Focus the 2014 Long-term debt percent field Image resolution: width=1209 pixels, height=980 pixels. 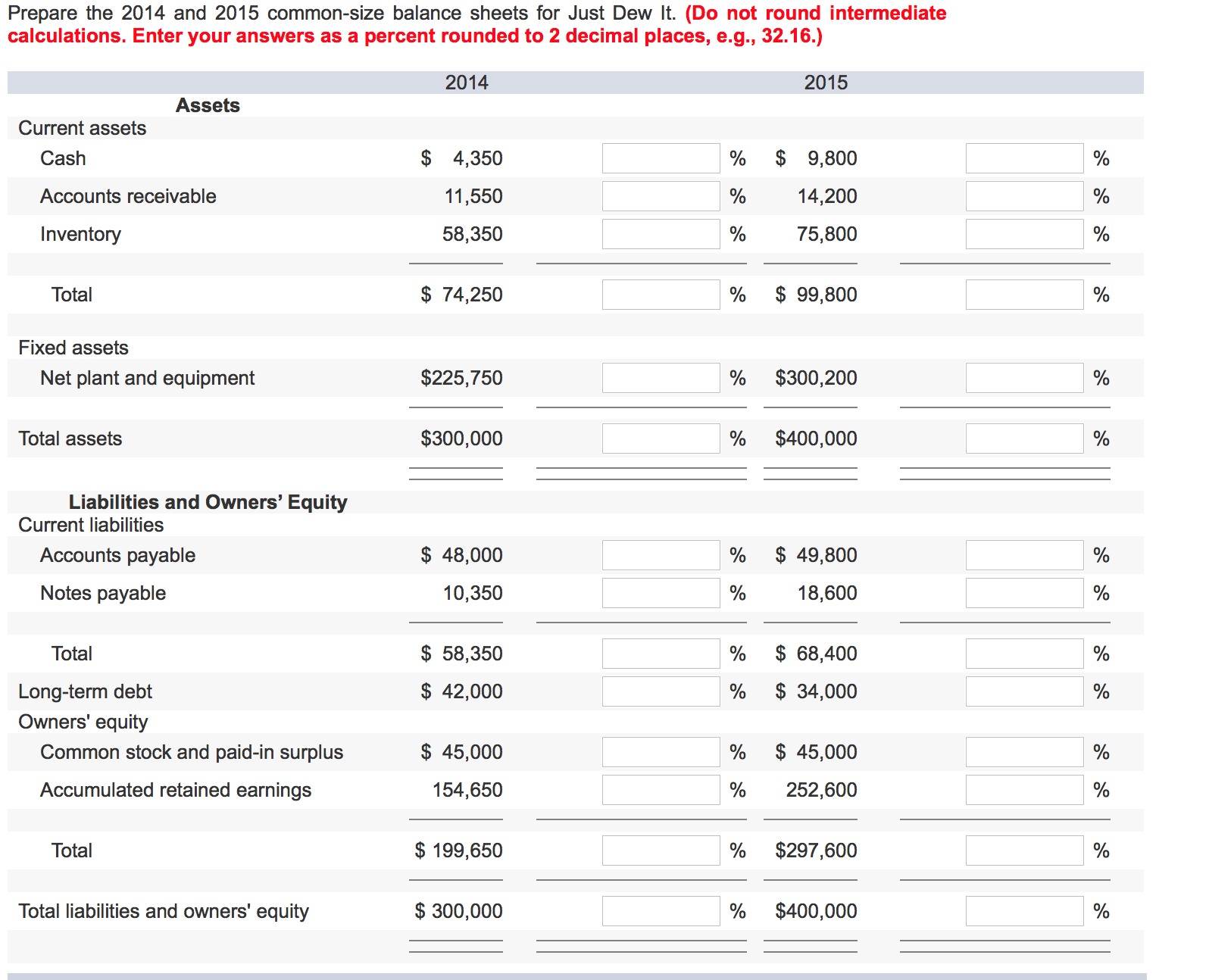click(x=661, y=691)
